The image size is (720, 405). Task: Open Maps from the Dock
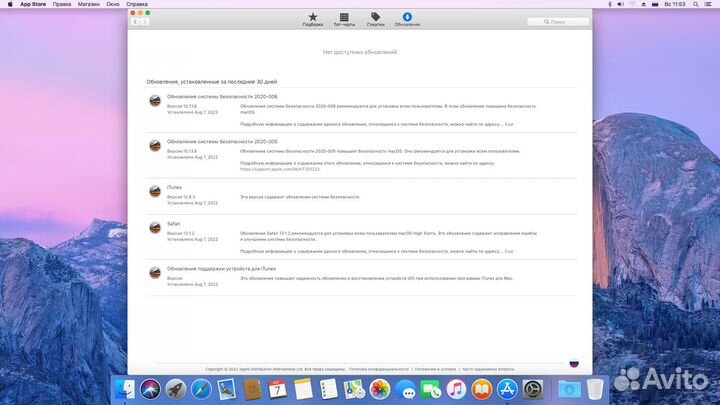[x=354, y=389]
